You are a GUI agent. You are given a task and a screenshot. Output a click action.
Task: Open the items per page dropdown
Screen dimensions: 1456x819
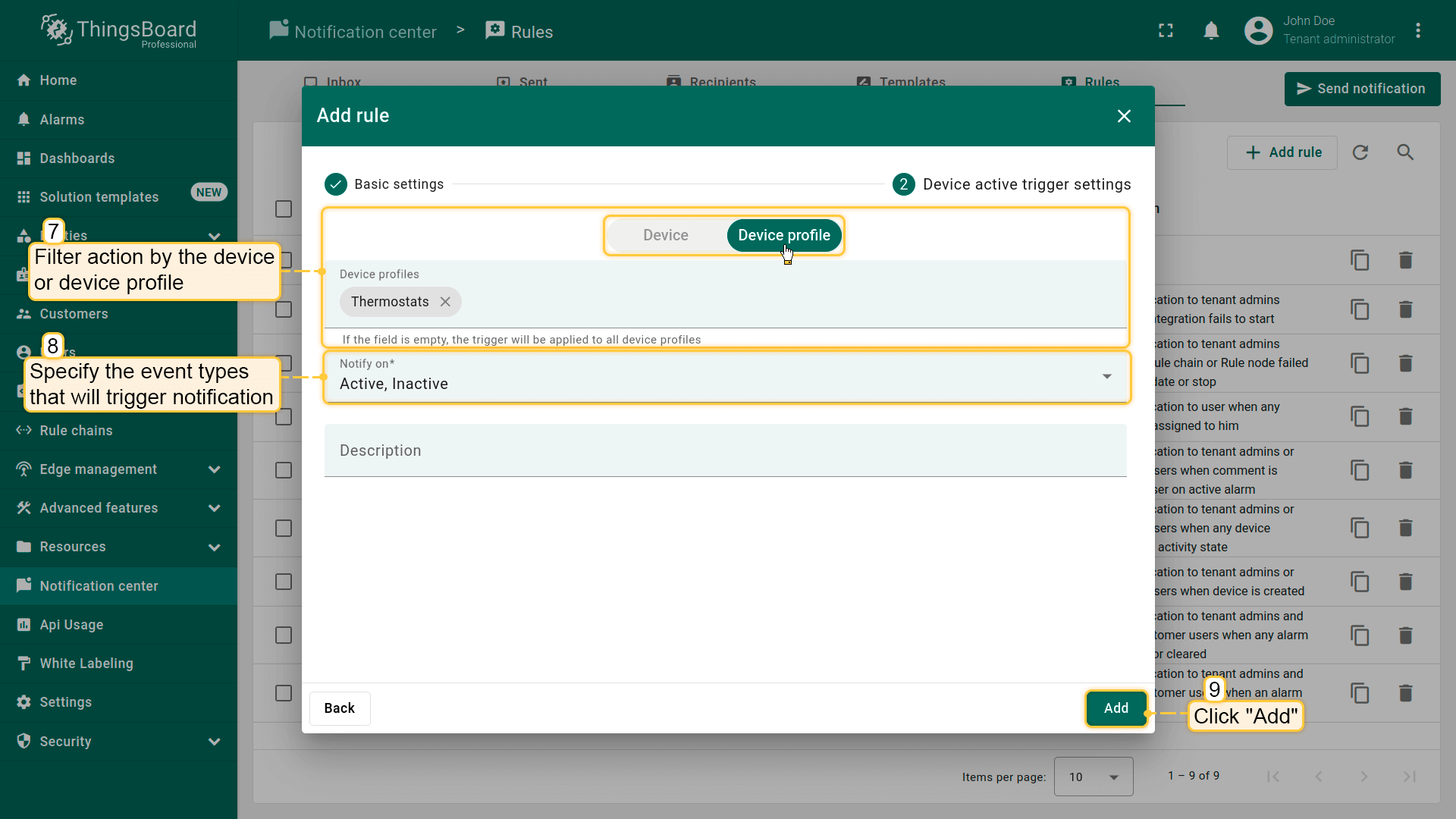coord(1093,777)
